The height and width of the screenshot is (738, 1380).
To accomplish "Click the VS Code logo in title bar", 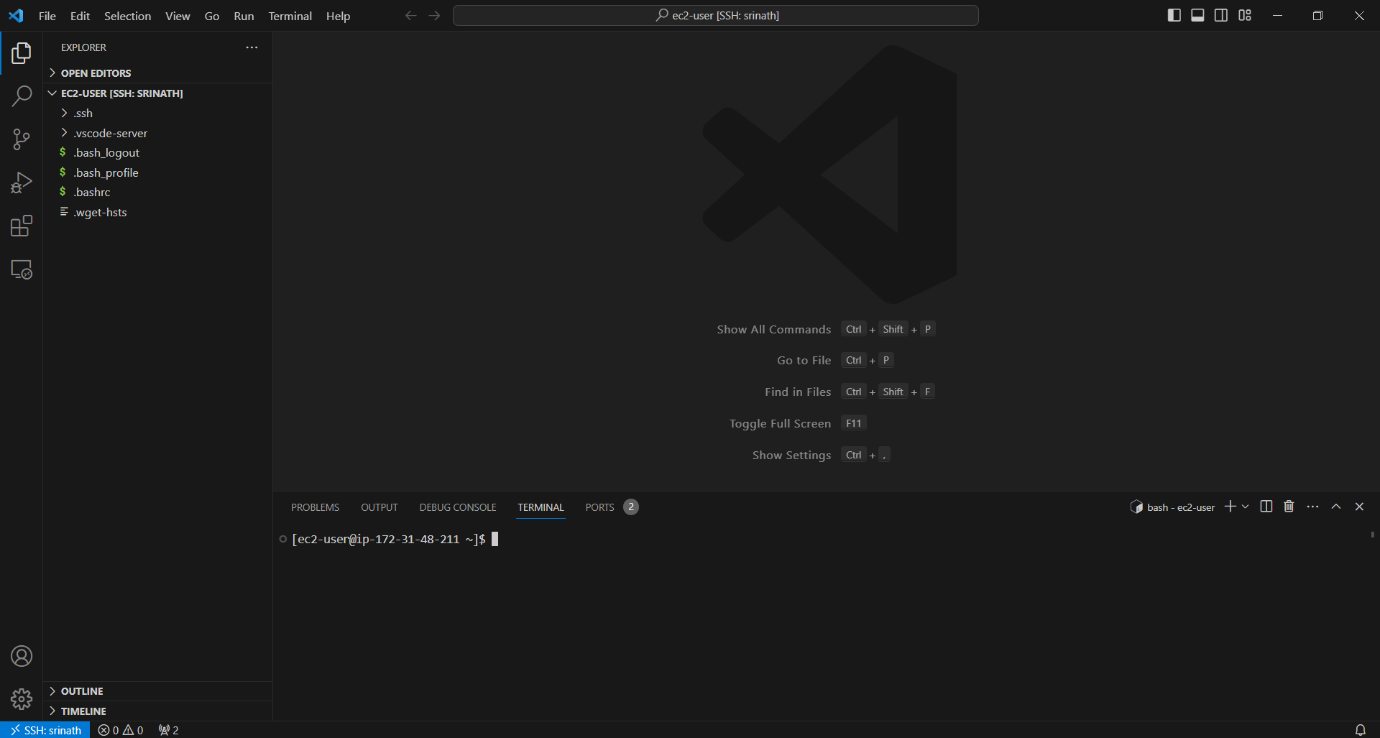I will point(15,15).
